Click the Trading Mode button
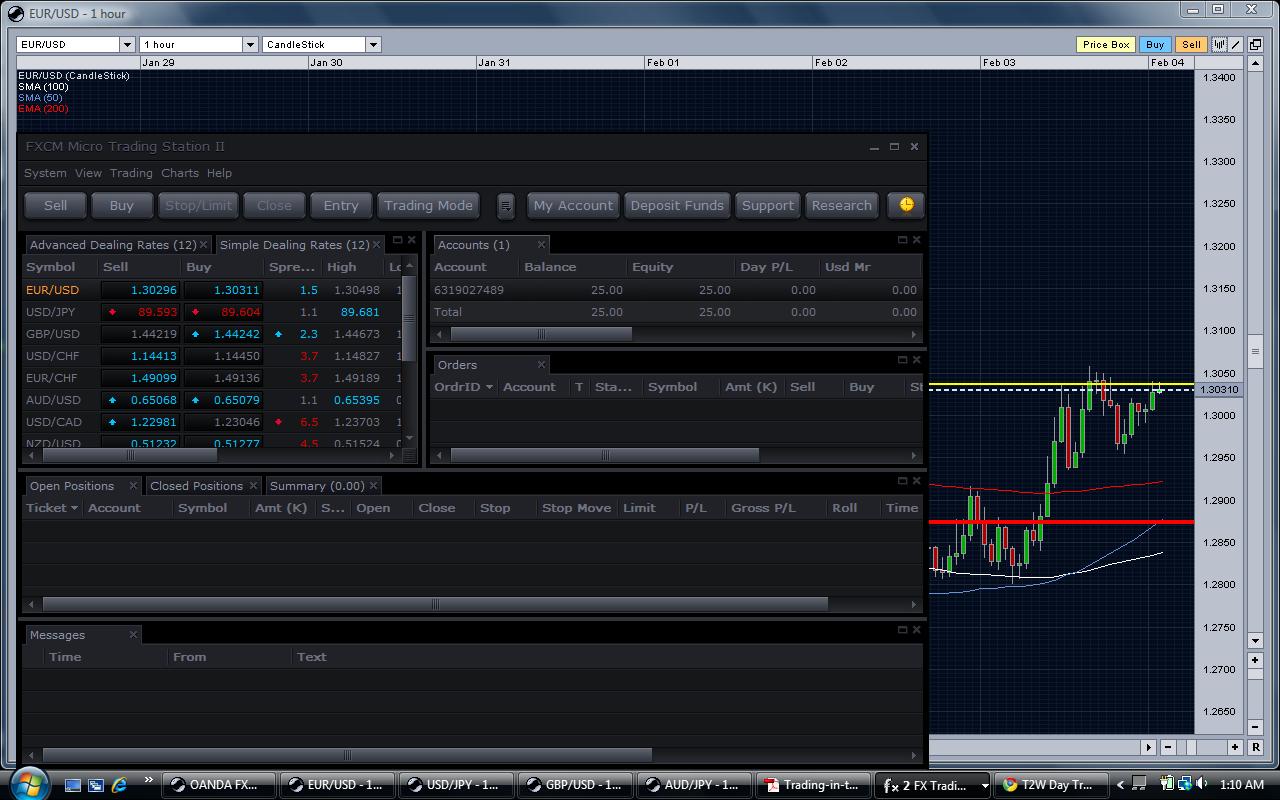This screenshot has width=1280, height=800. (x=428, y=205)
